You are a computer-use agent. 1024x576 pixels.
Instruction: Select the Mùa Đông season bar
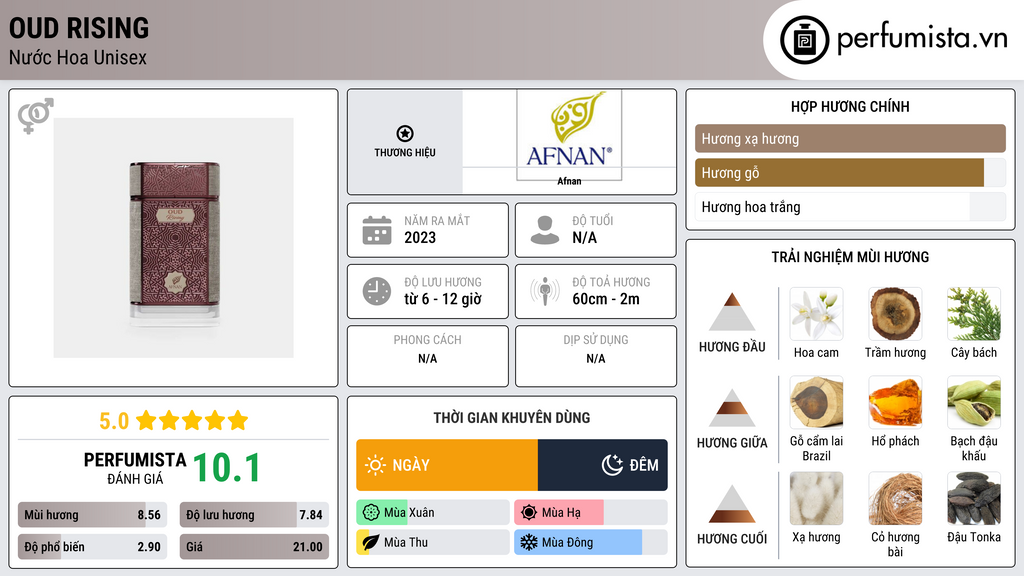coord(590,543)
